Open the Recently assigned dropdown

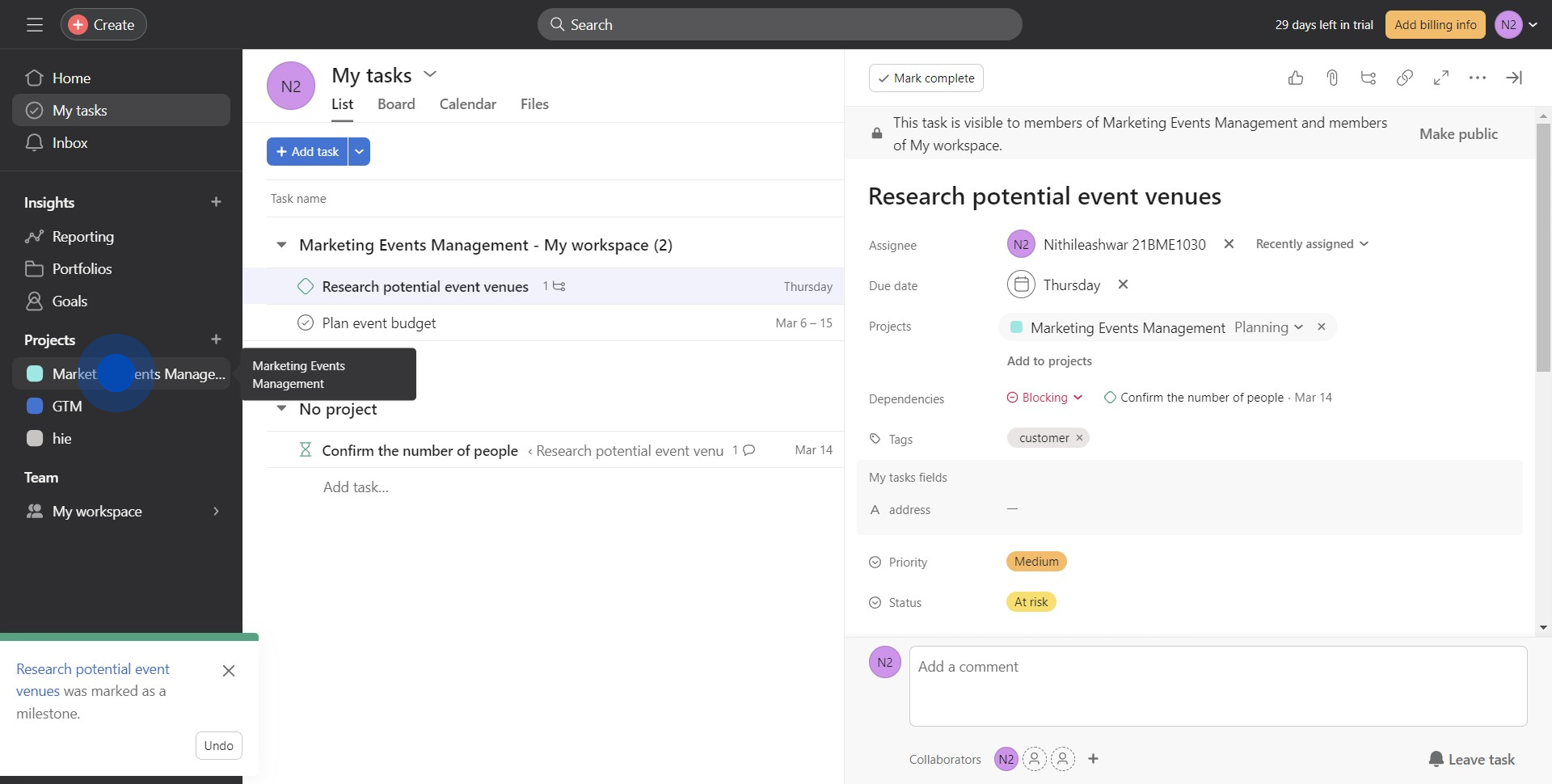[x=1310, y=243]
